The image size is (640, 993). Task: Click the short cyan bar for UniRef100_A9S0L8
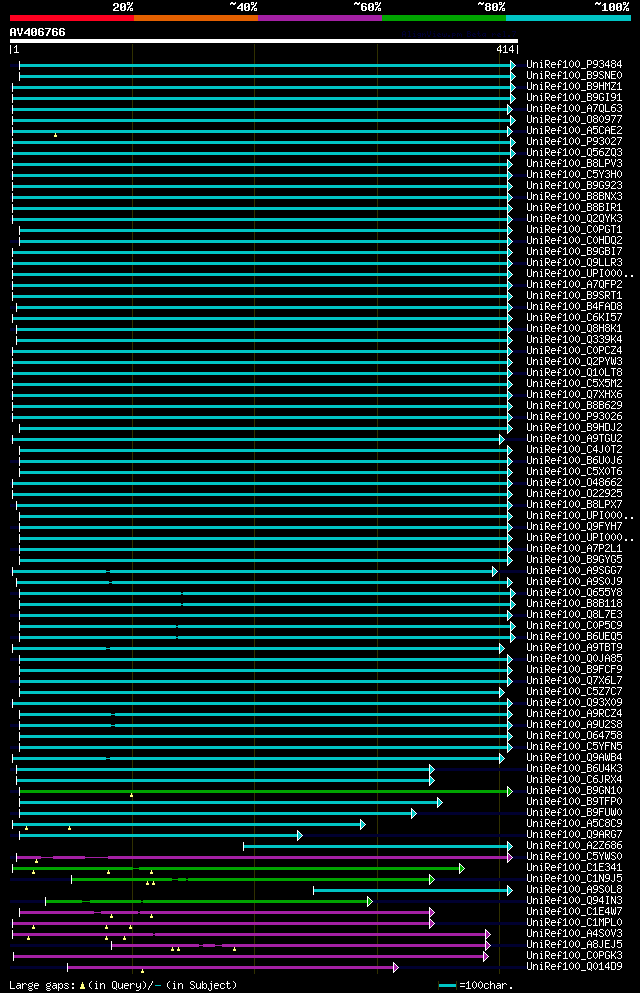point(413,890)
